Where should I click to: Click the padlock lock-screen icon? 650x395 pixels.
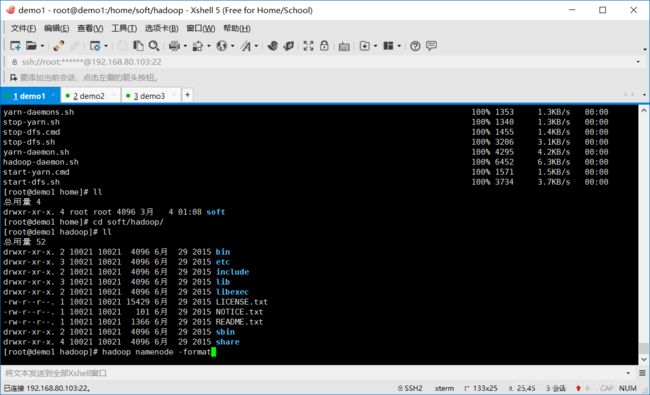tap(324, 46)
